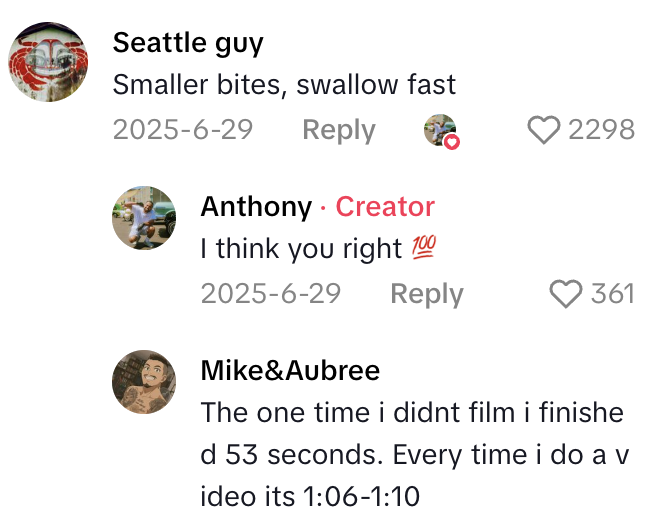Select the "I think you right" reply text
Viewport: 664px width, 518px height.
(x=300, y=249)
